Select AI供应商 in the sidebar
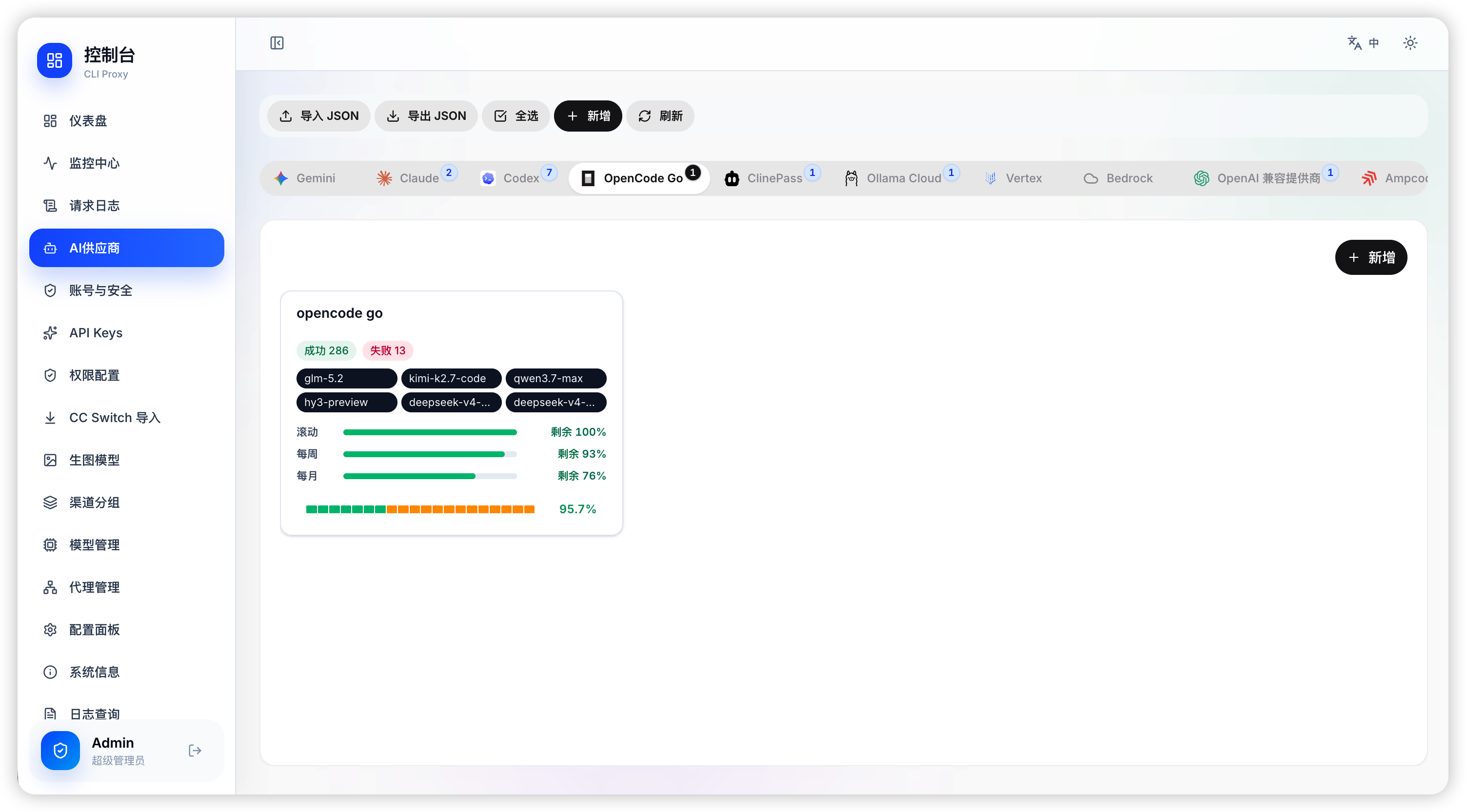This screenshot has height=812, width=1466. [126, 248]
